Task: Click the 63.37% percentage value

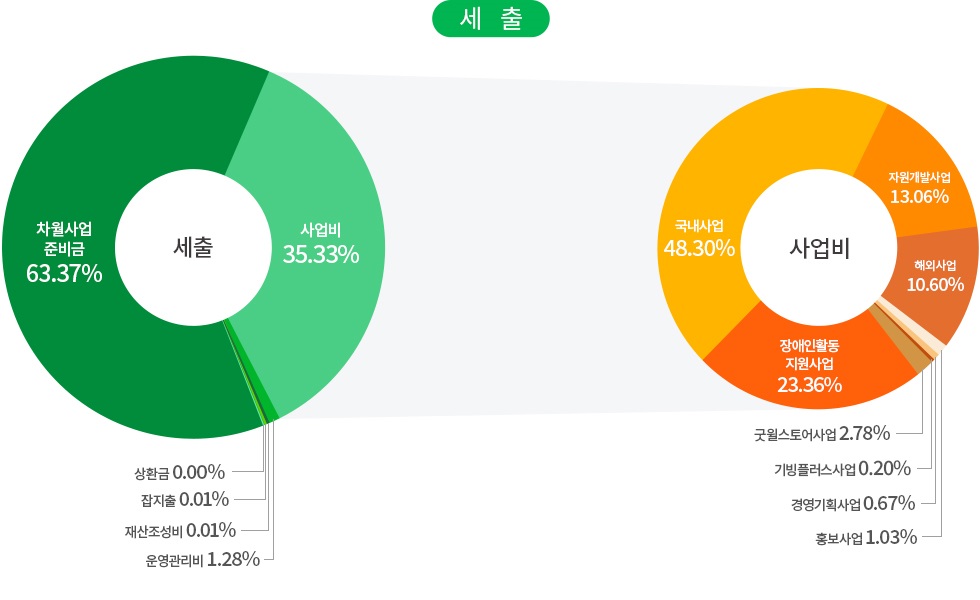Action: click(64, 274)
